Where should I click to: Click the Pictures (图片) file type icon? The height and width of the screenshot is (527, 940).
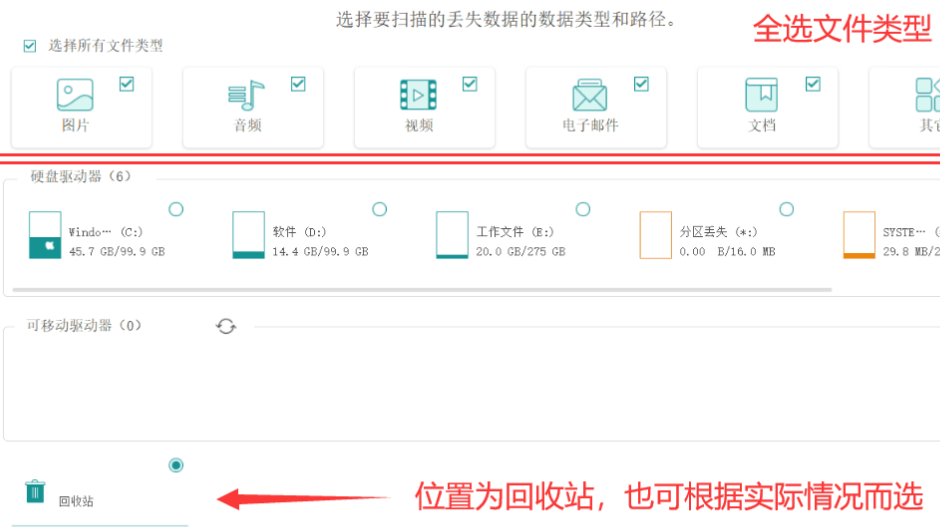tap(75, 95)
